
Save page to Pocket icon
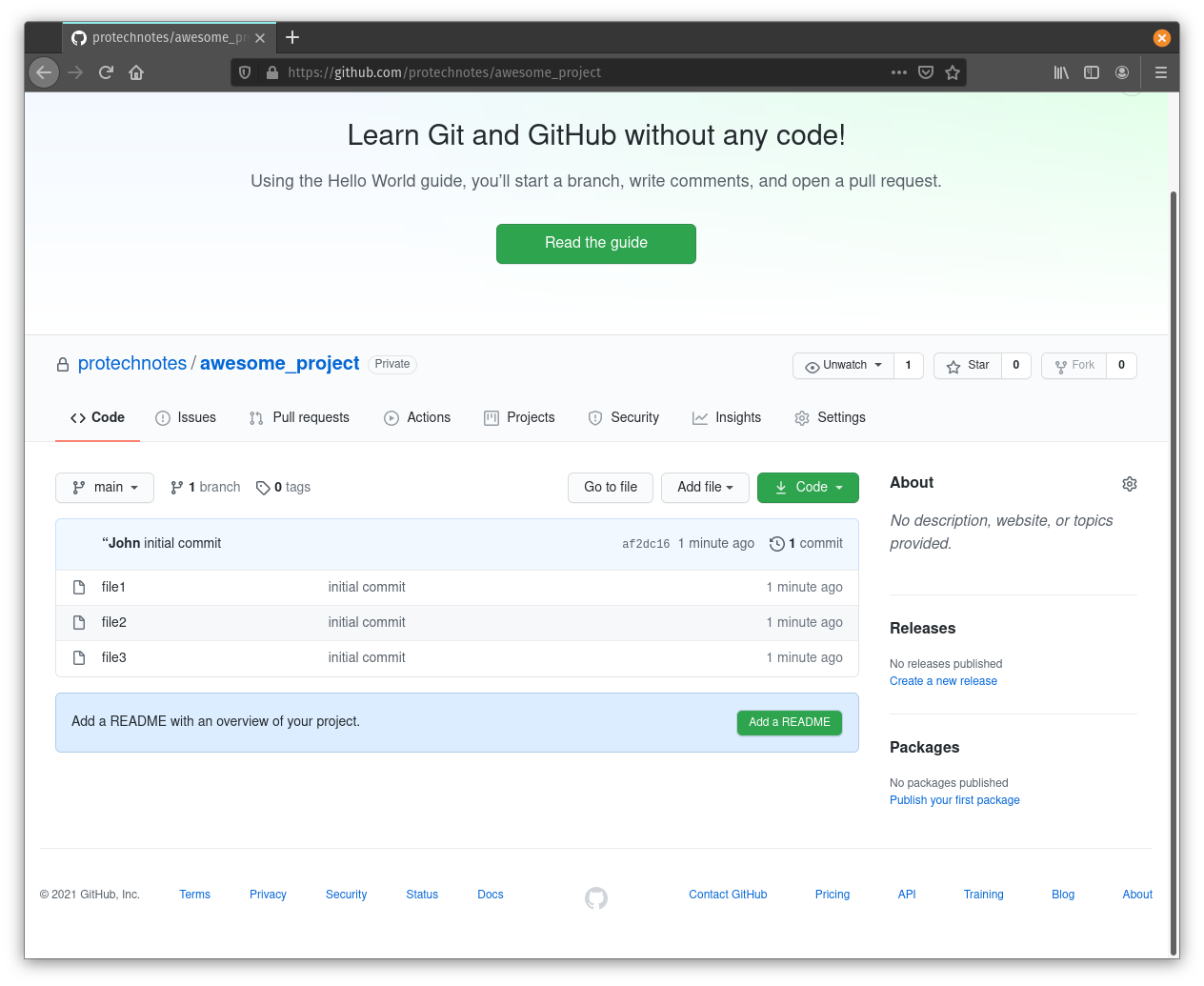pos(926,72)
